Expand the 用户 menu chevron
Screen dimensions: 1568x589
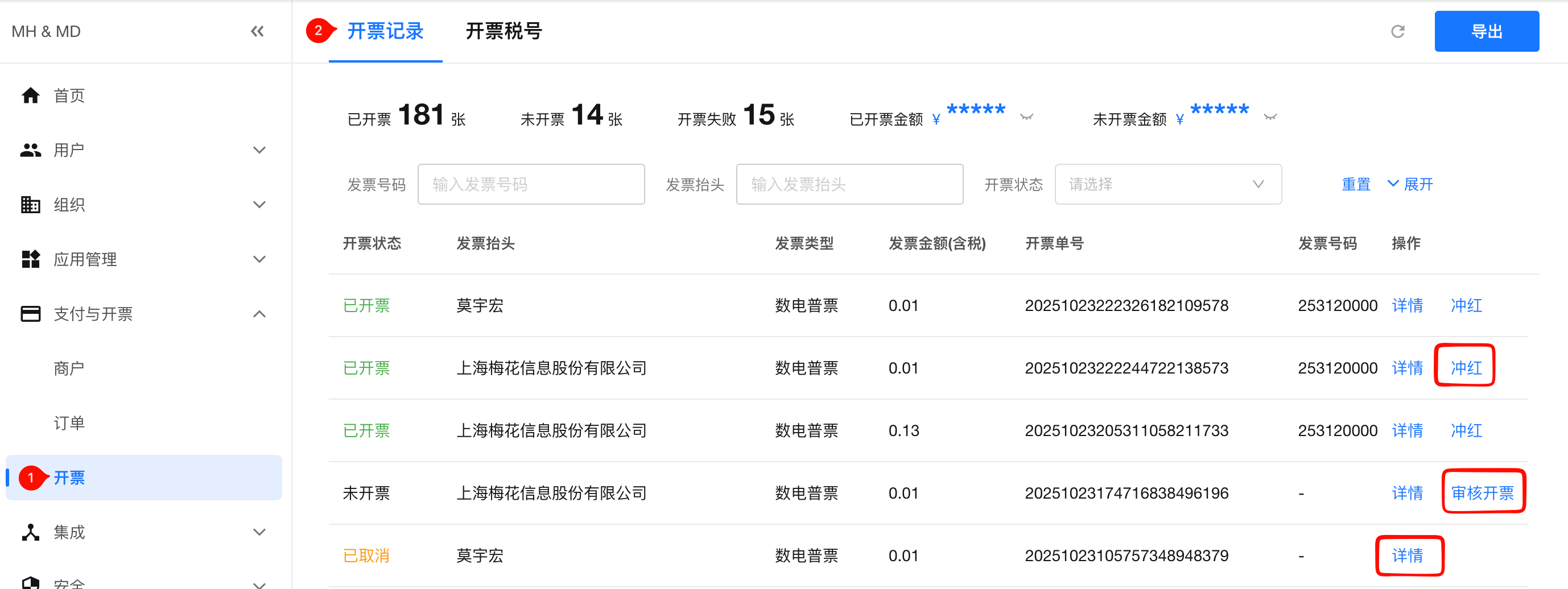pos(259,150)
